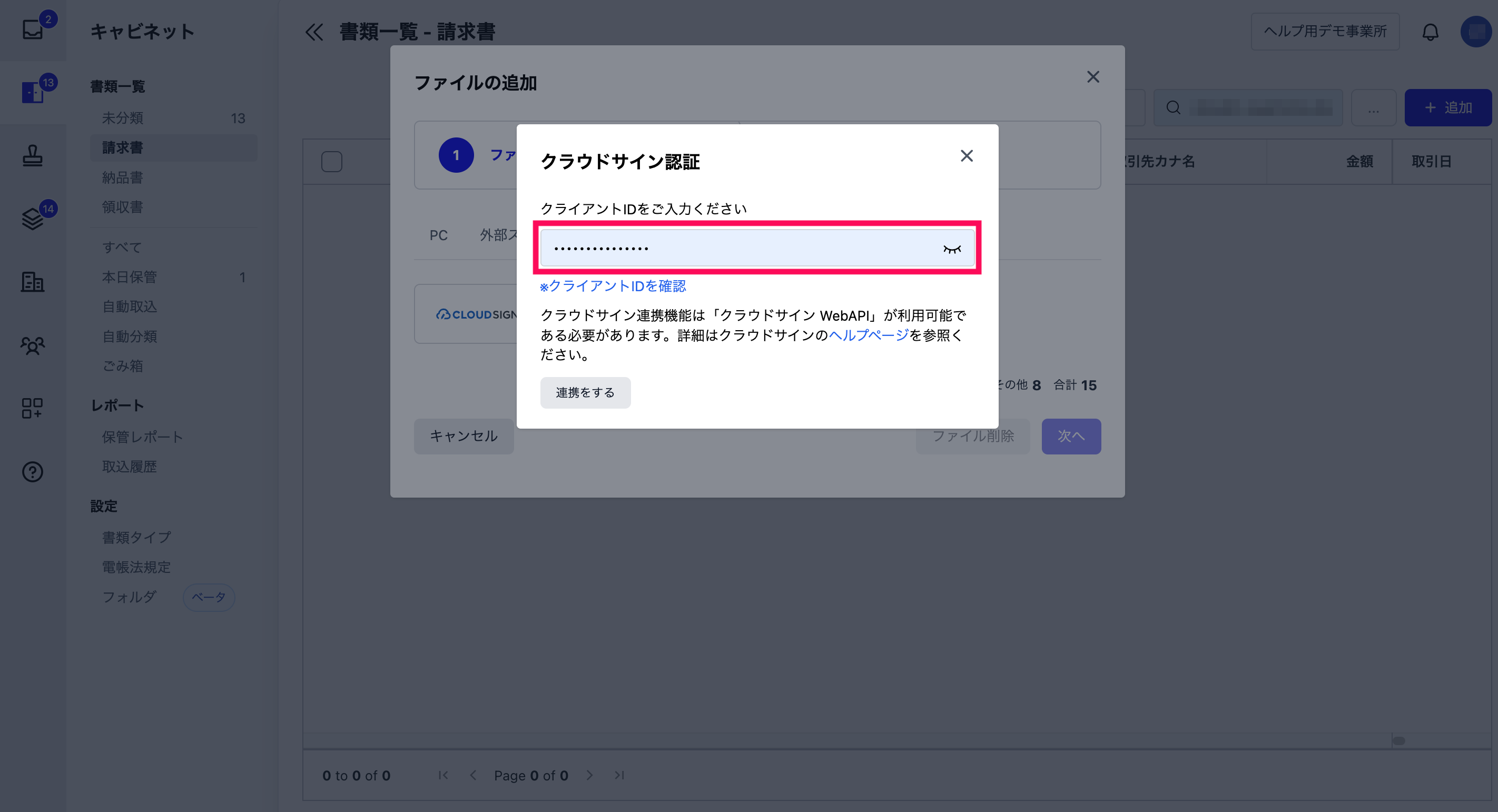The width and height of the screenshot is (1498, 812).
Task: Open the add apps grid icon
Action: coord(33,408)
